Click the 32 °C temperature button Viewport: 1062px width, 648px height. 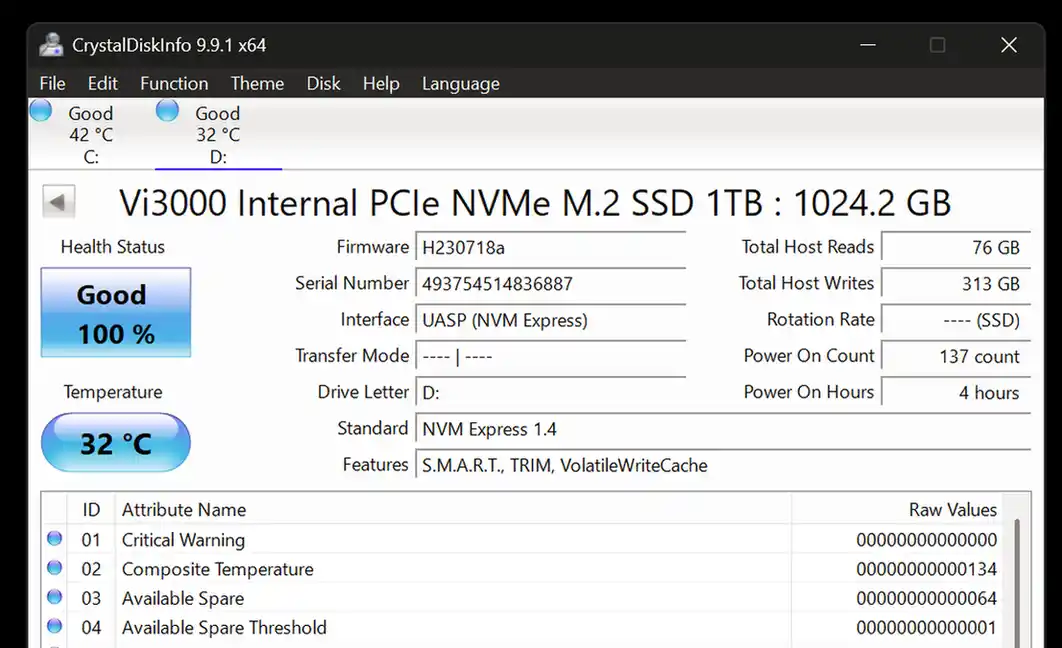click(116, 443)
